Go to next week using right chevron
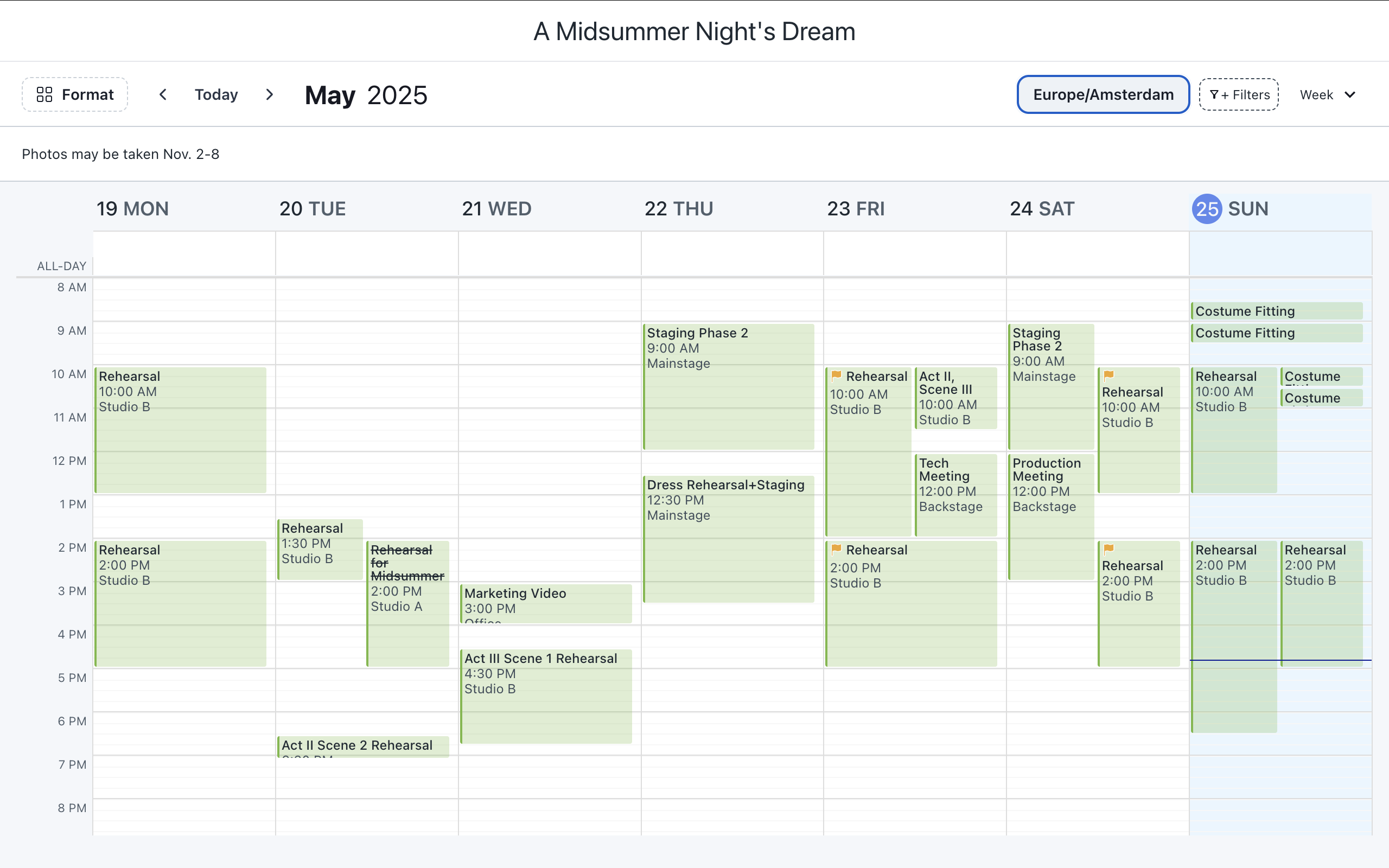 pos(269,94)
